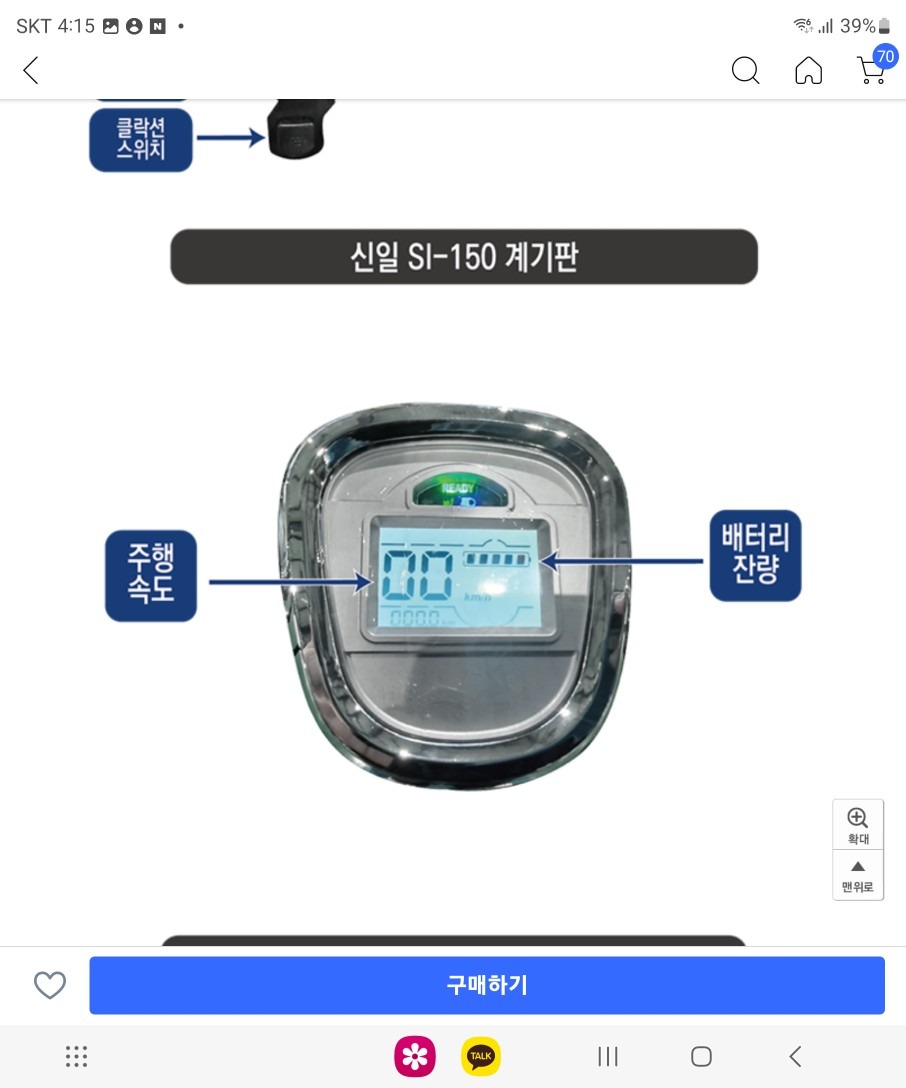Open the shopping cart with 70 badge

[x=875, y=65]
